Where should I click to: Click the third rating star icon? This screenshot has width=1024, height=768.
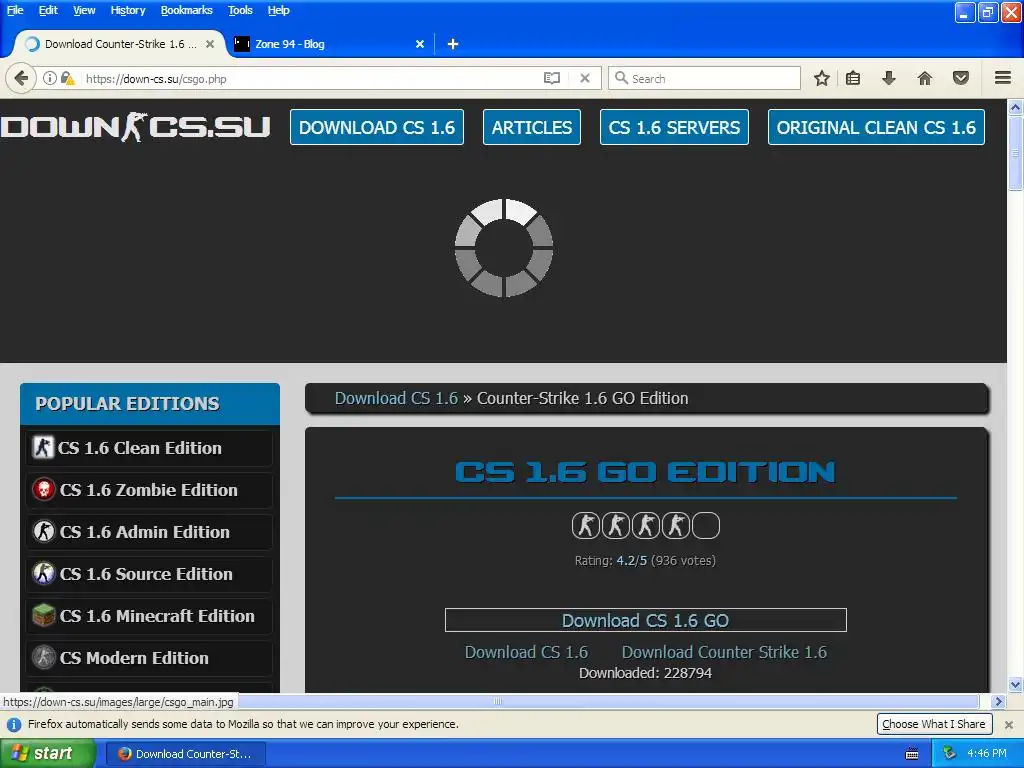646,526
